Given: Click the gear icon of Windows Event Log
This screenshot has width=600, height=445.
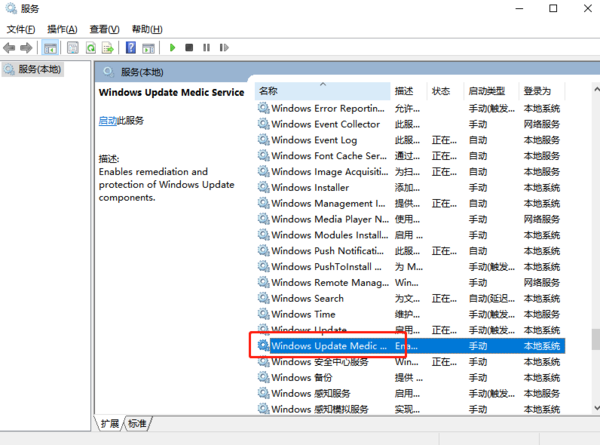Looking at the screenshot, I should click(x=263, y=140).
